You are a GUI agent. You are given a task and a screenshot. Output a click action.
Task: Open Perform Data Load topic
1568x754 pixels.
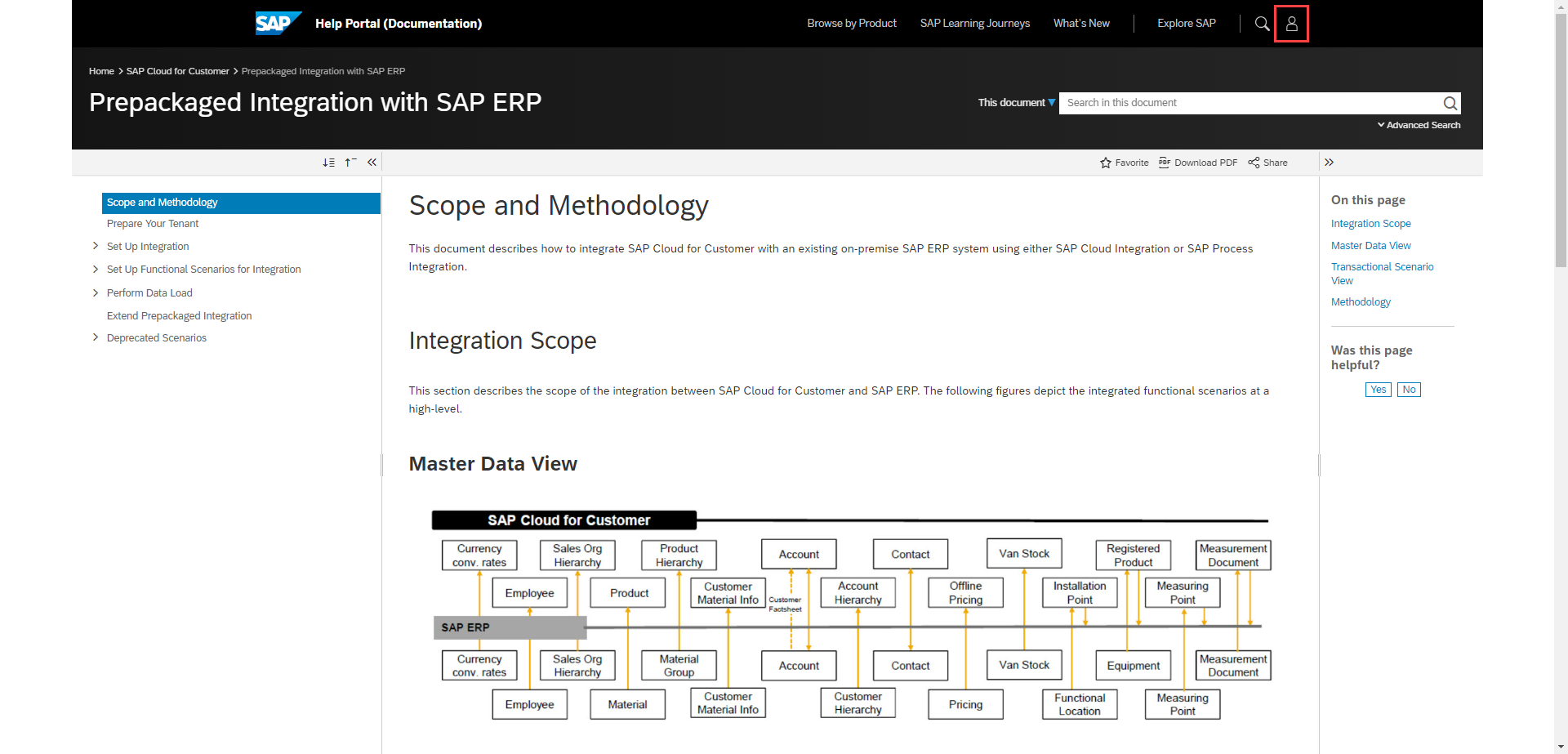(149, 293)
